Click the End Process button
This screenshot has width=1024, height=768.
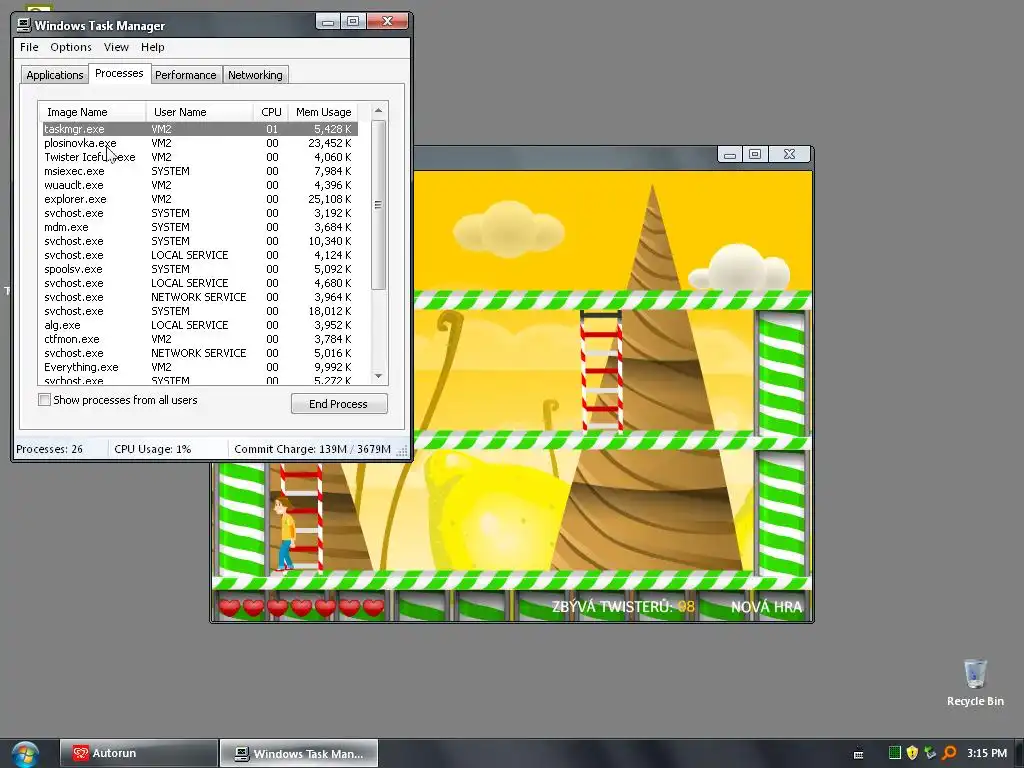click(339, 404)
